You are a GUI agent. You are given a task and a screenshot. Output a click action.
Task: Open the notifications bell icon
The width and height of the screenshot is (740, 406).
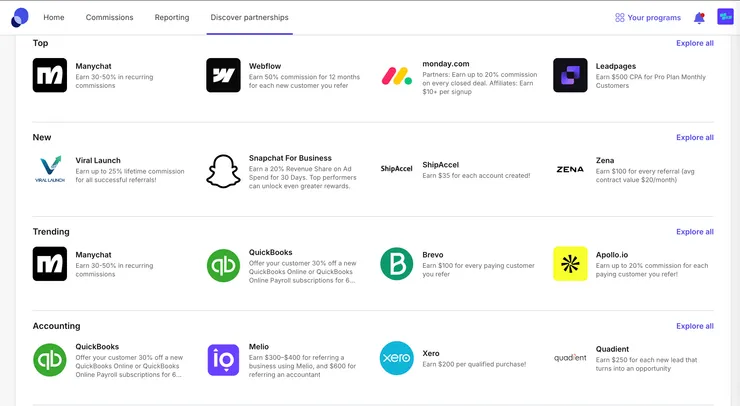click(699, 18)
